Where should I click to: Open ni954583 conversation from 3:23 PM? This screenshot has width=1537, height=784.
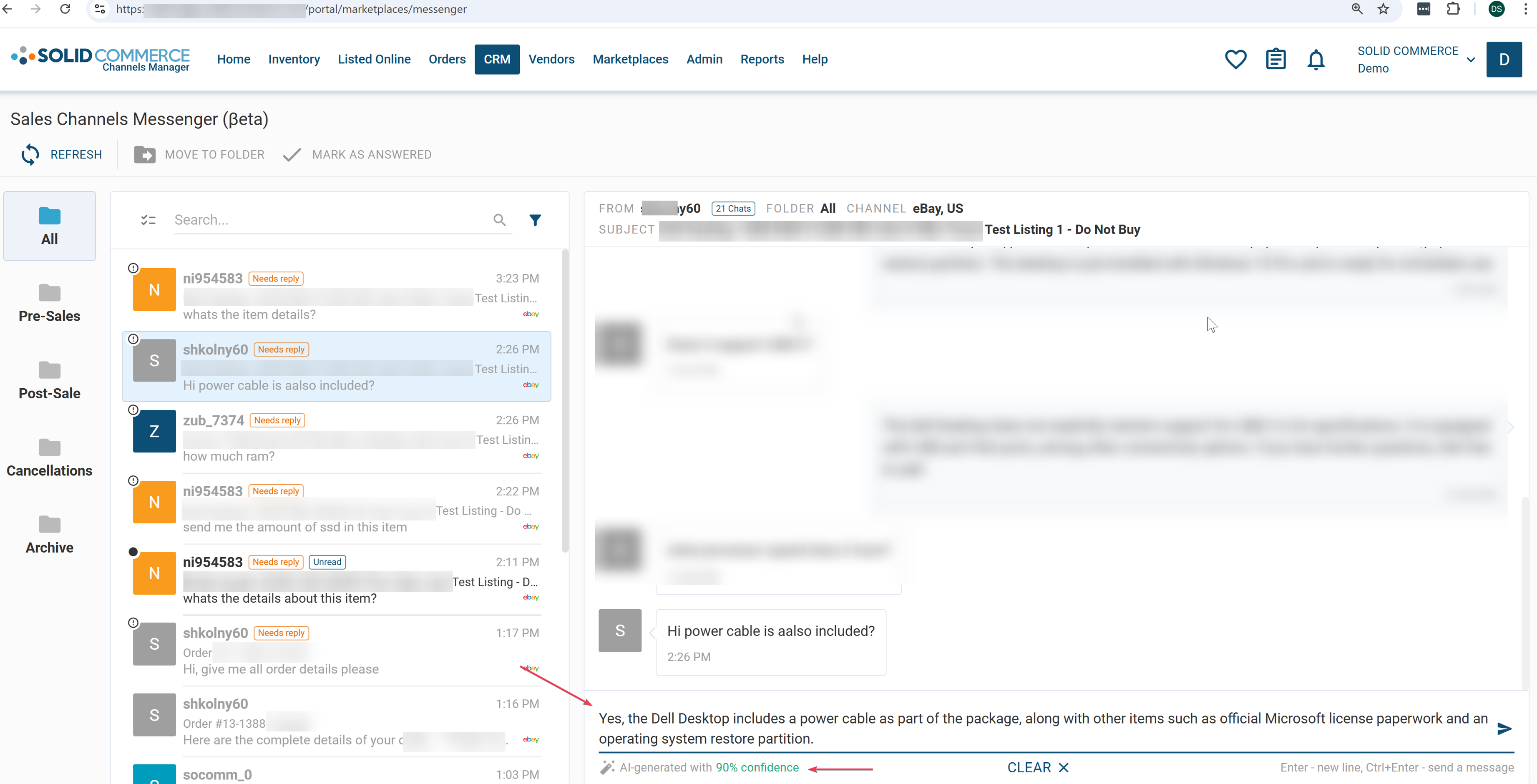(337, 296)
